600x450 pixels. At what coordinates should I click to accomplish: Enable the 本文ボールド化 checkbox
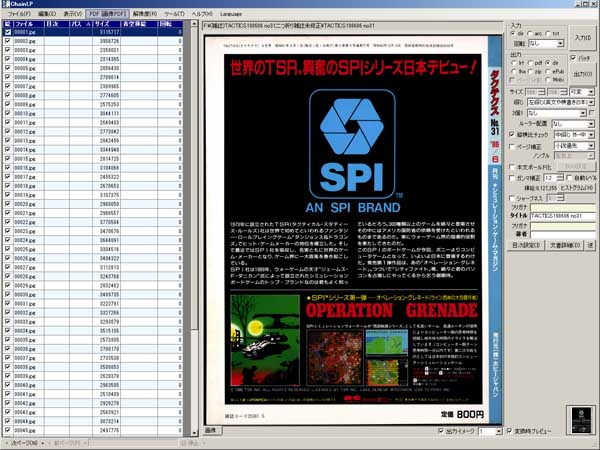[x=512, y=167]
